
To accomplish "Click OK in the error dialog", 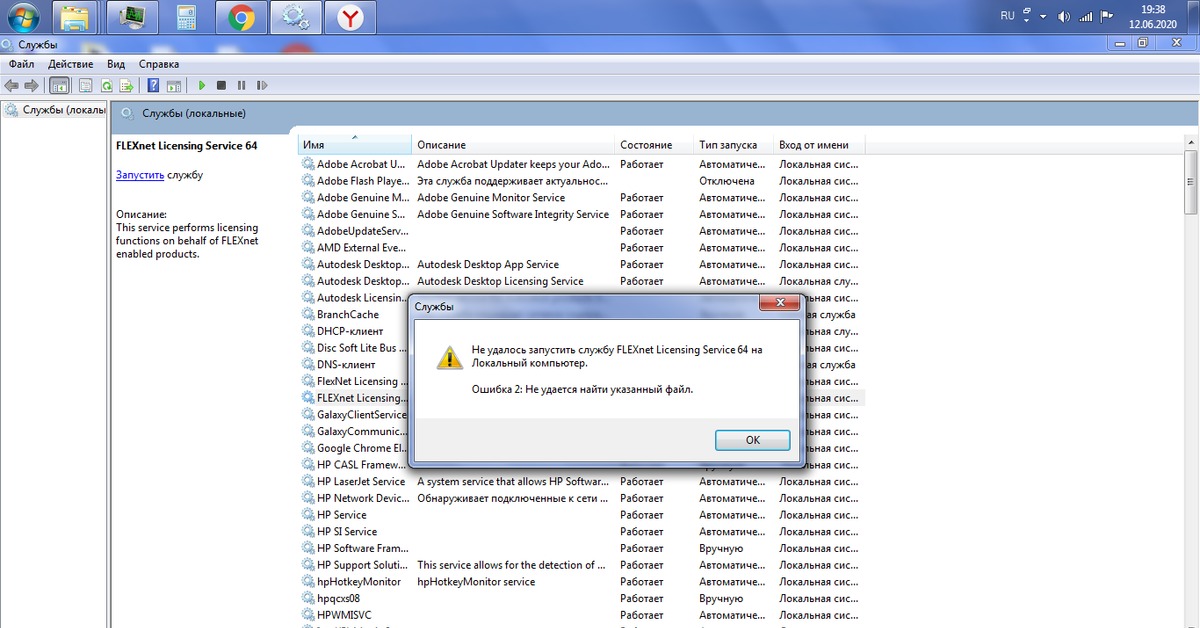I will (753, 440).
